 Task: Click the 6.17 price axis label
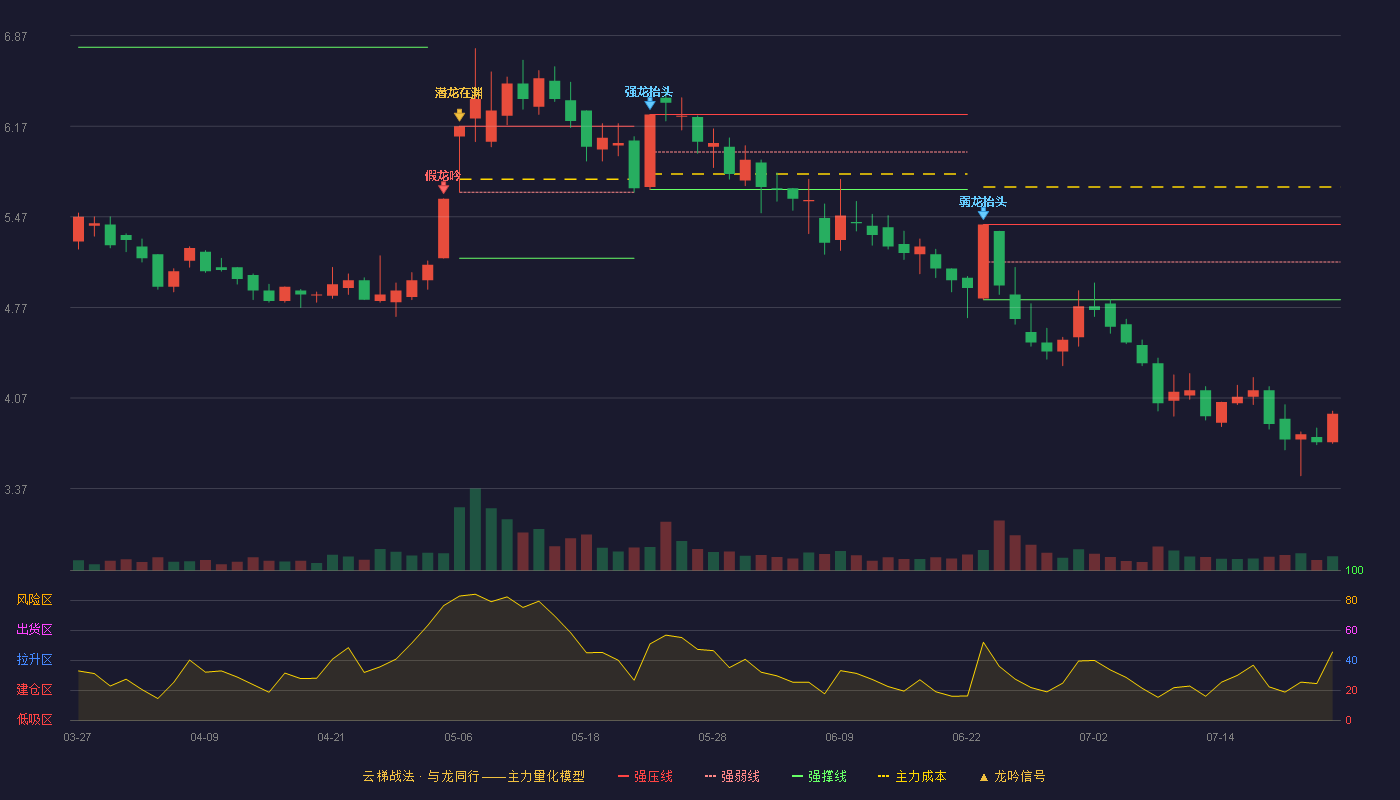coord(15,128)
